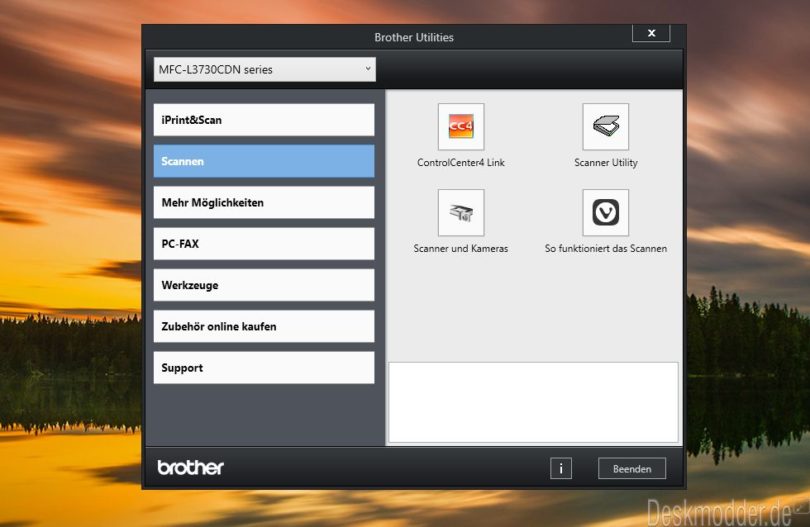Click the empty white description box

pyautogui.click(x=533, y=402)
